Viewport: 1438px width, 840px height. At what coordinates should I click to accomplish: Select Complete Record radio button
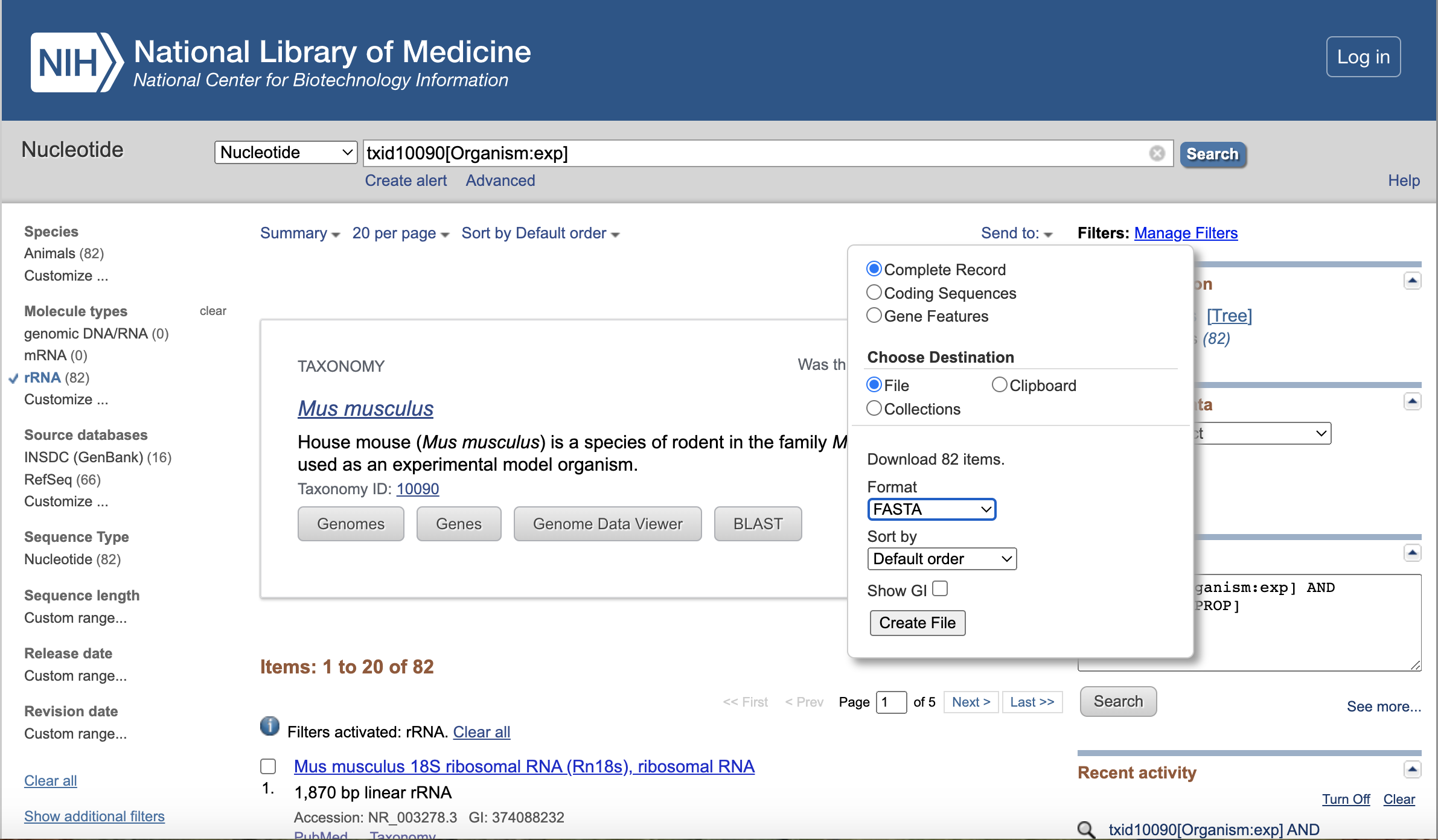point(874,269)
